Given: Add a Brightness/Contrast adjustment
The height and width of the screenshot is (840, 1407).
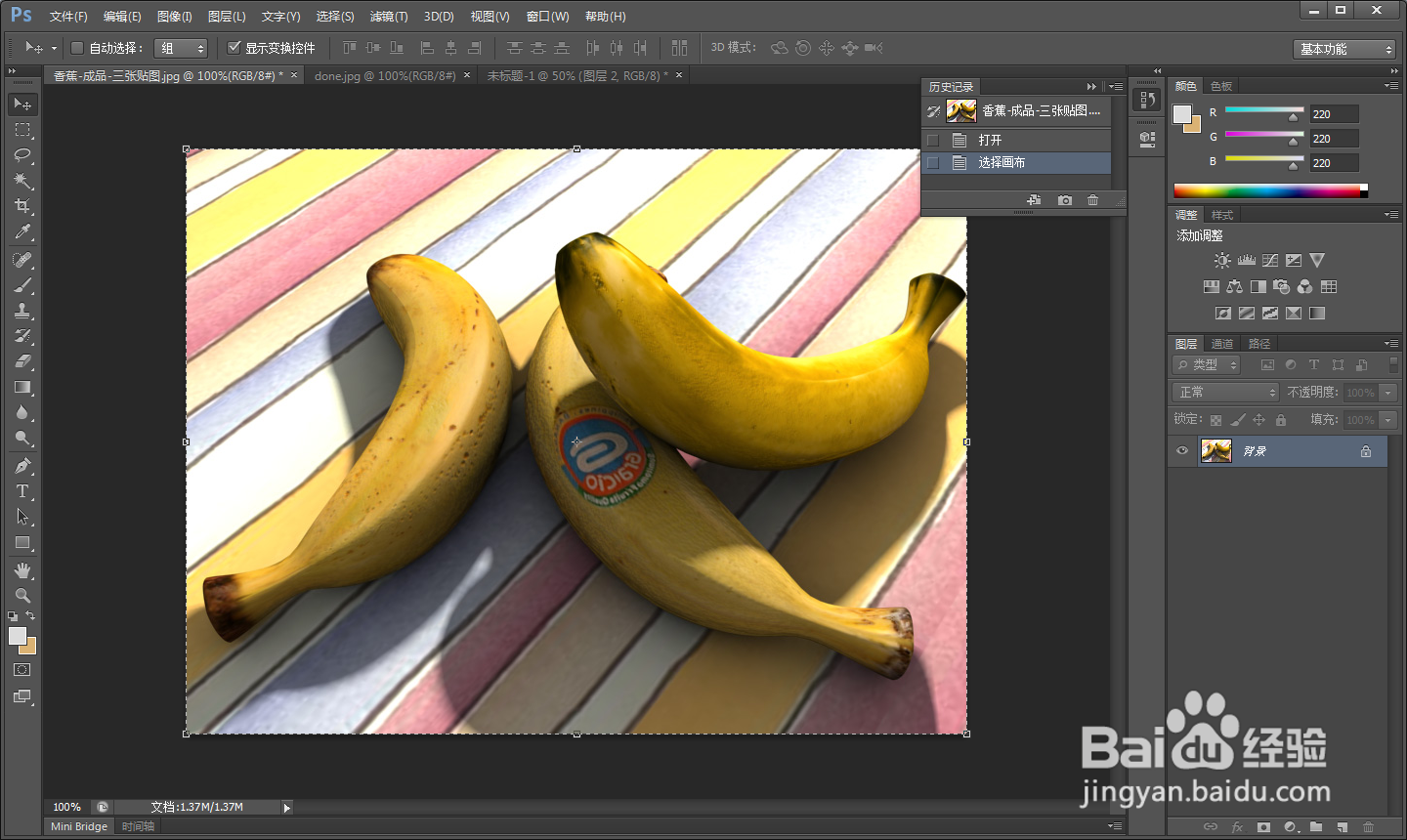Looking at the screenshot, I should tap(1222, 261).
